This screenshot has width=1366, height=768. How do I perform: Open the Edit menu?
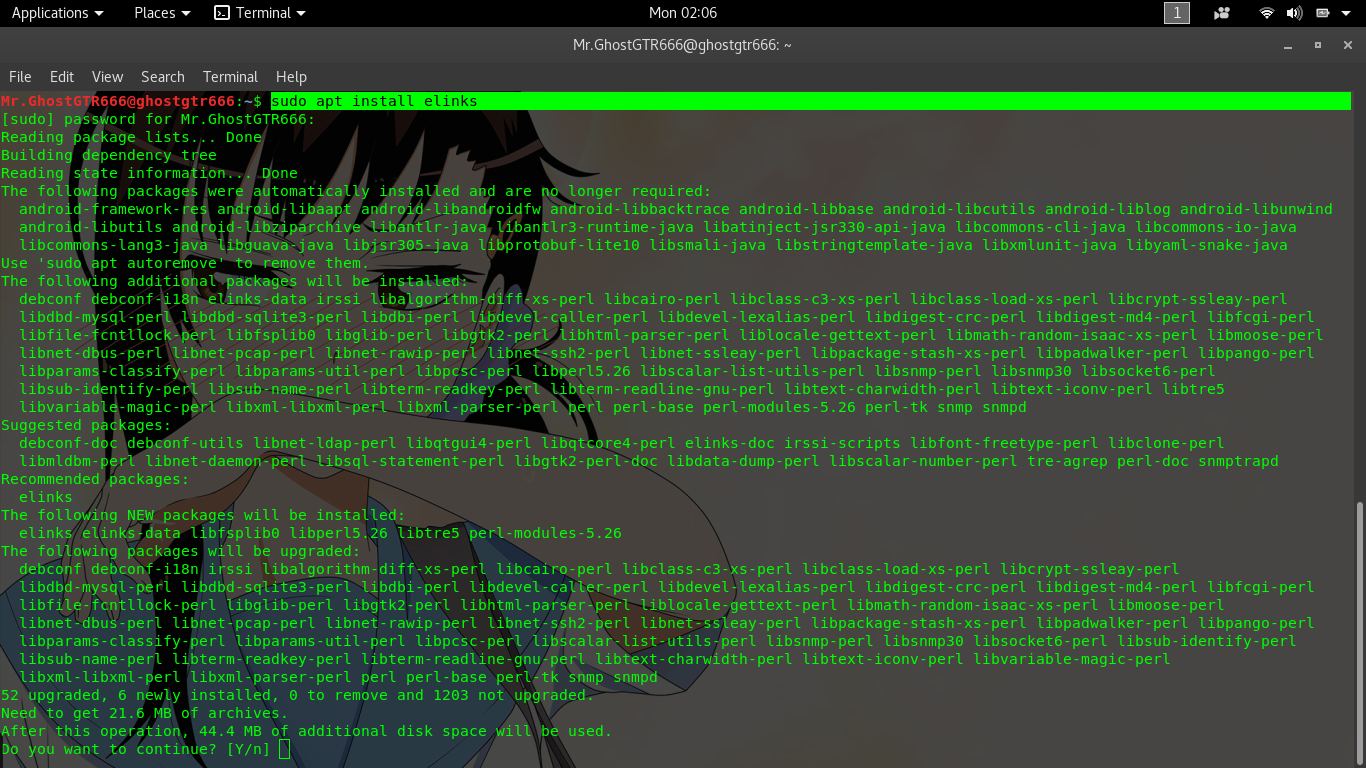point(62,77)
